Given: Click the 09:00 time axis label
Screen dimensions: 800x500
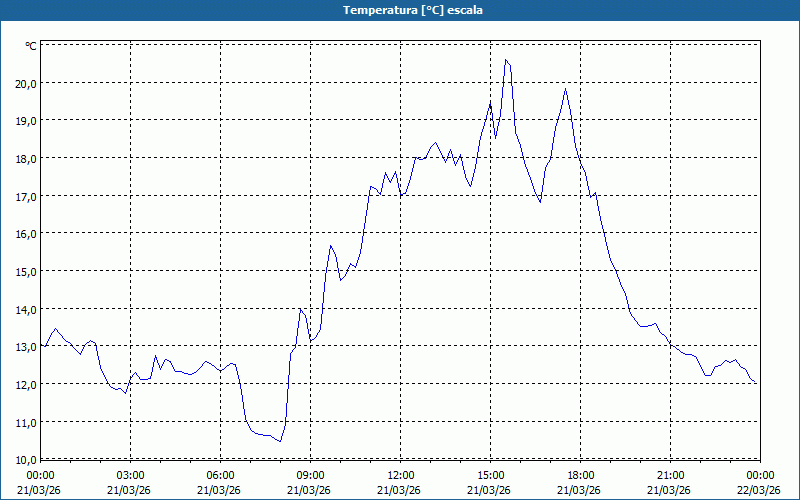Looking at the screenshot, I should [x=310, y=475].
